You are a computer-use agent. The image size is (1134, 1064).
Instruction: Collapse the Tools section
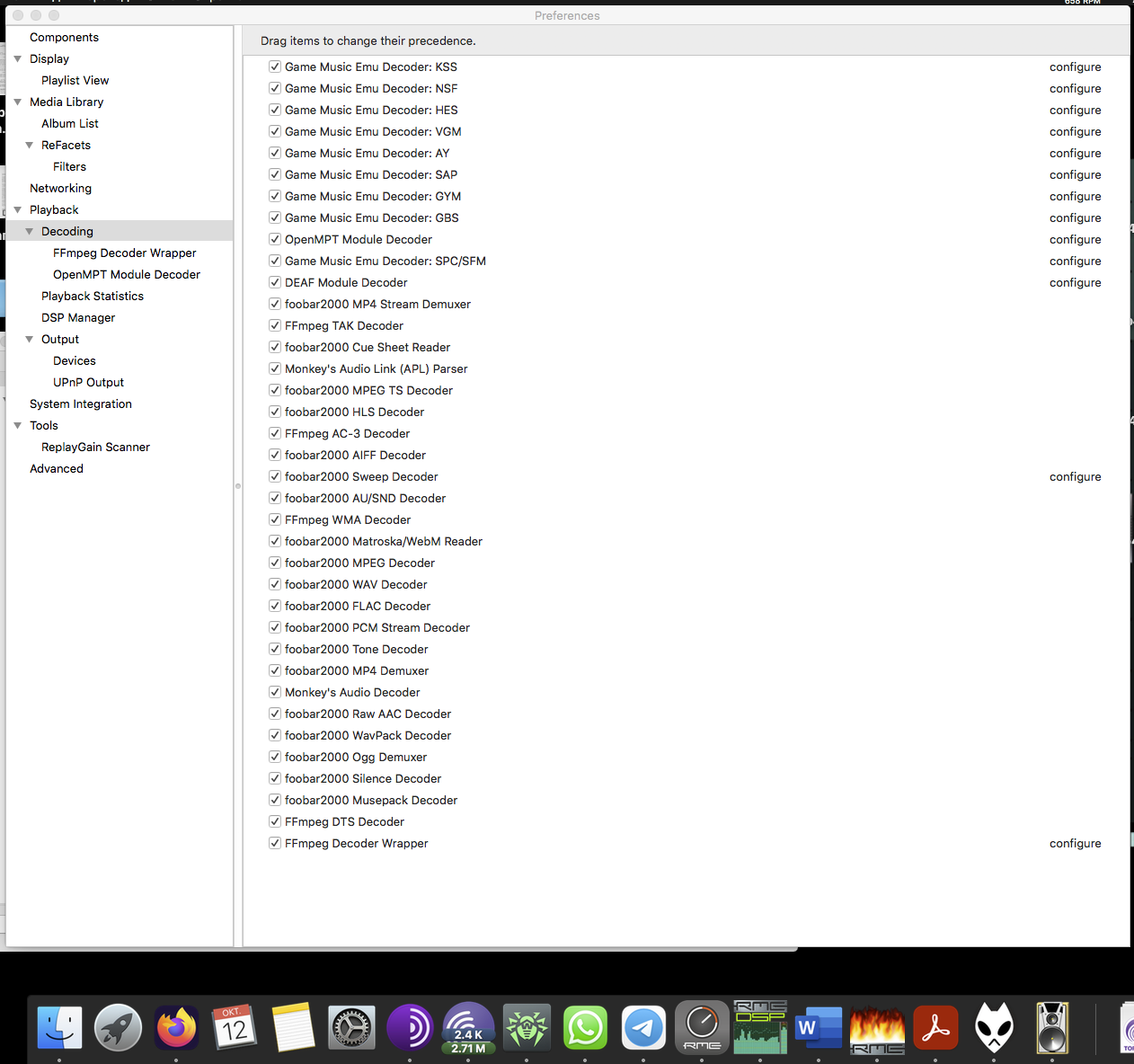click(17, 425)
